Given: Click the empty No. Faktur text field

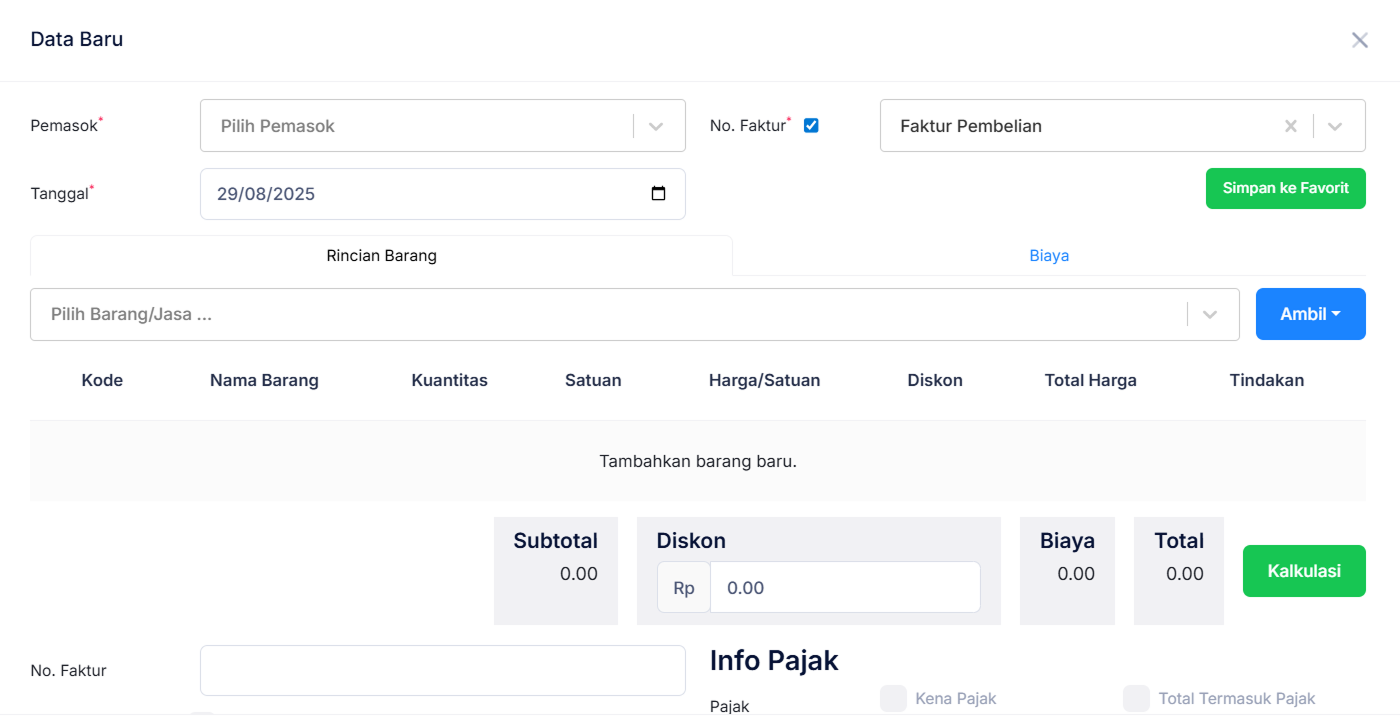Looking at the screenshot, I should tap(442, 670).
